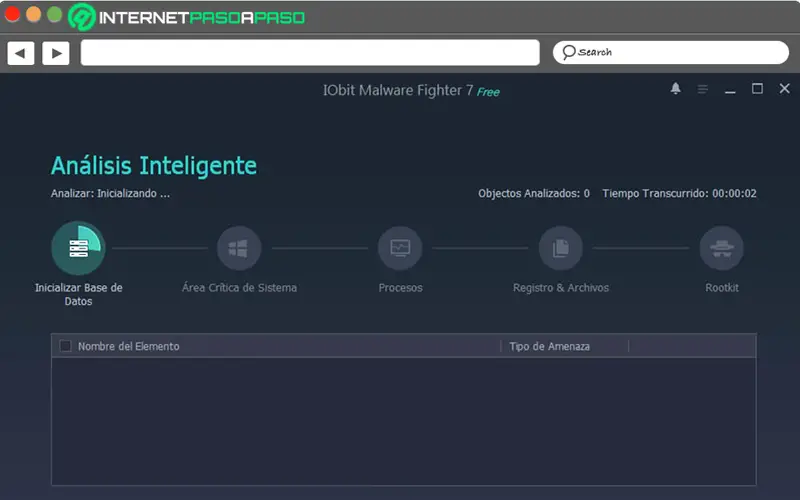The image size is (800, 500).
Task: Click the red macOS close dot
Action: point(12,14)
